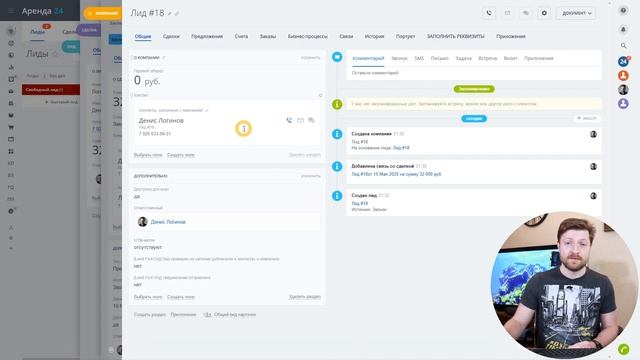Open the header chat bubbles button
The width and height of the screenshot is (640, 360).
526,13
